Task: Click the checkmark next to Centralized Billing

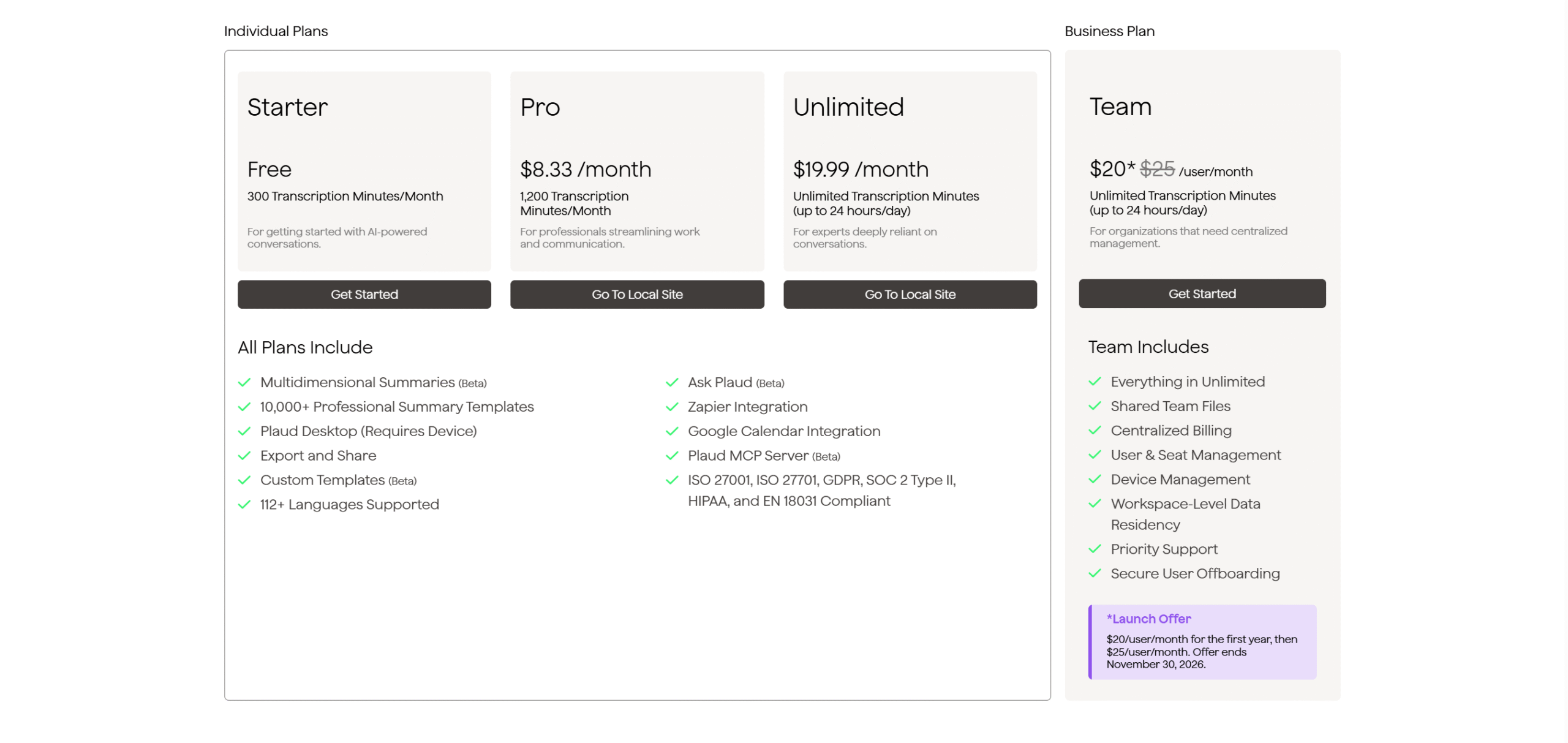Action: (x=1095, y=431)
